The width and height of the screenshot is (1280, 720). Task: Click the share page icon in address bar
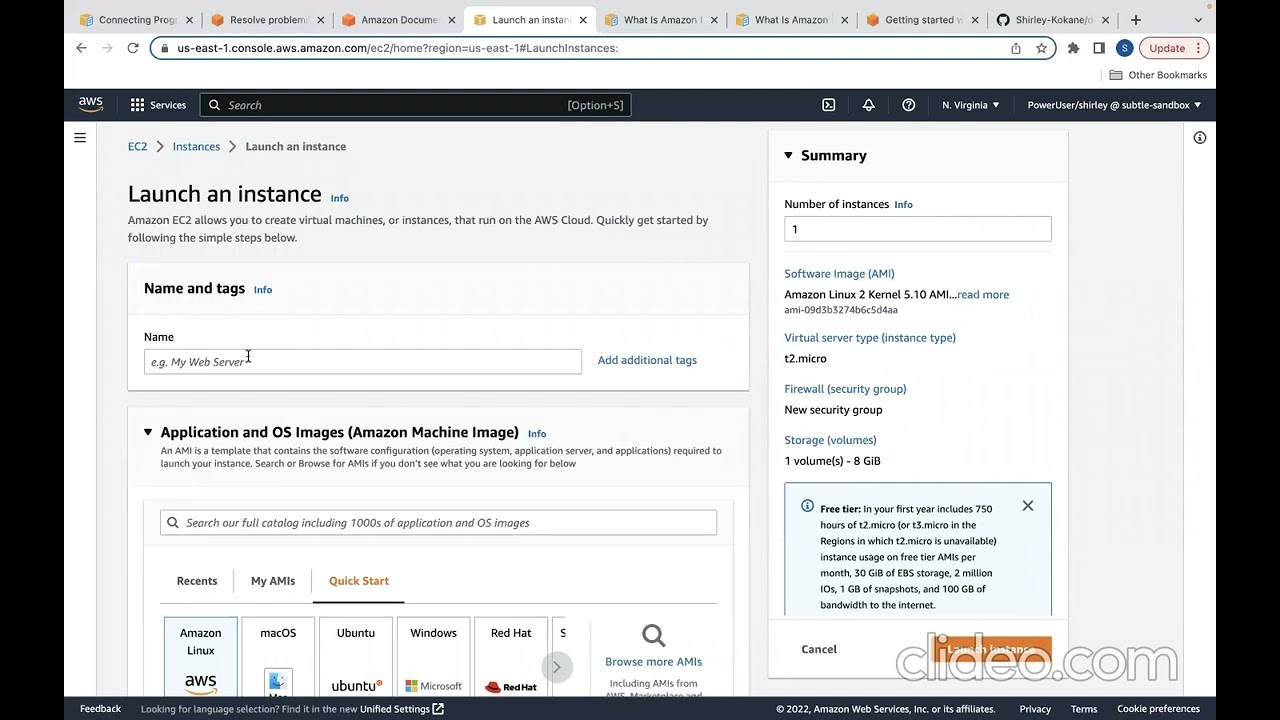(x=1016, y=48)
